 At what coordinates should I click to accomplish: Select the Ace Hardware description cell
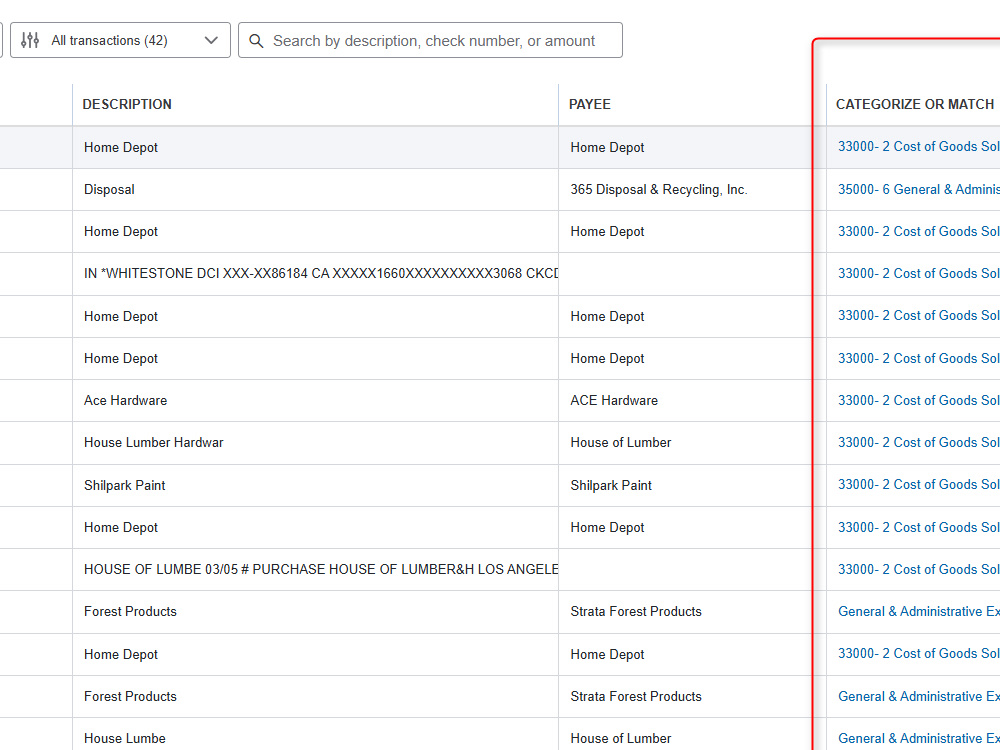[126, 401]
